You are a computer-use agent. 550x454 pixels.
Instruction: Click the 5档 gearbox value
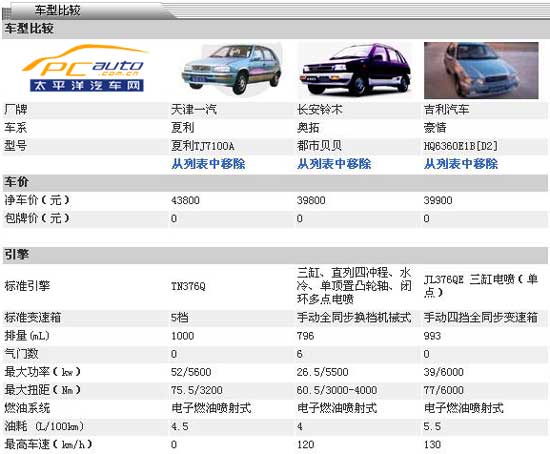click(x=180, y=318)
